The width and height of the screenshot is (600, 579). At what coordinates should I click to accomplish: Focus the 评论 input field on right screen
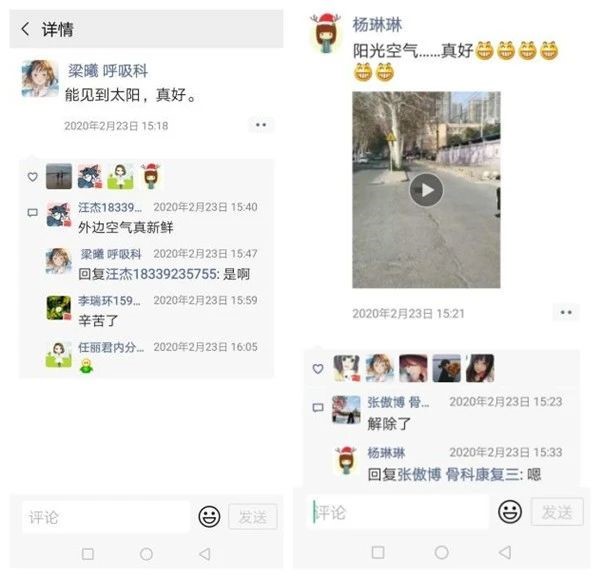pos(398,512)
